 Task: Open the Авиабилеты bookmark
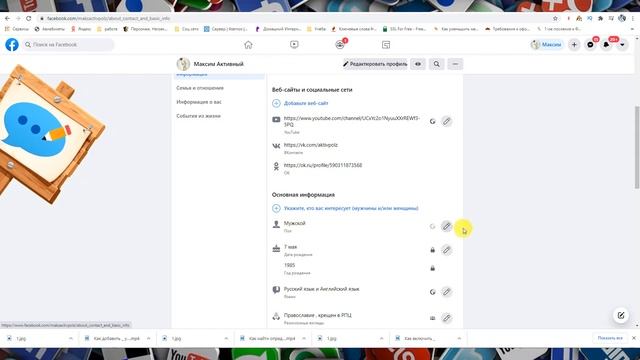[50, 29]
